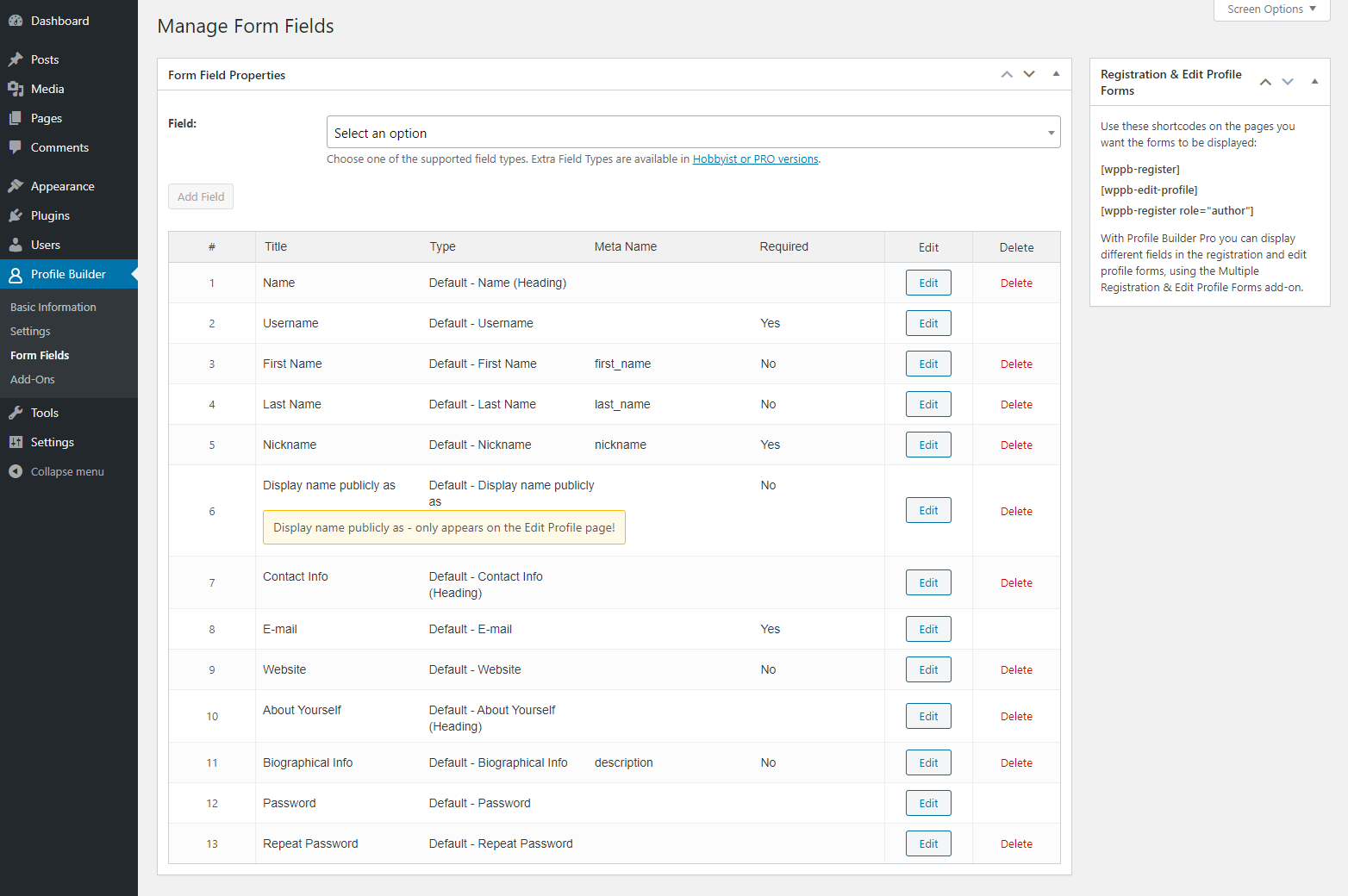Click the Tools wrench icon
This screenshot has width=1348, height=896.
coord(16,413)
